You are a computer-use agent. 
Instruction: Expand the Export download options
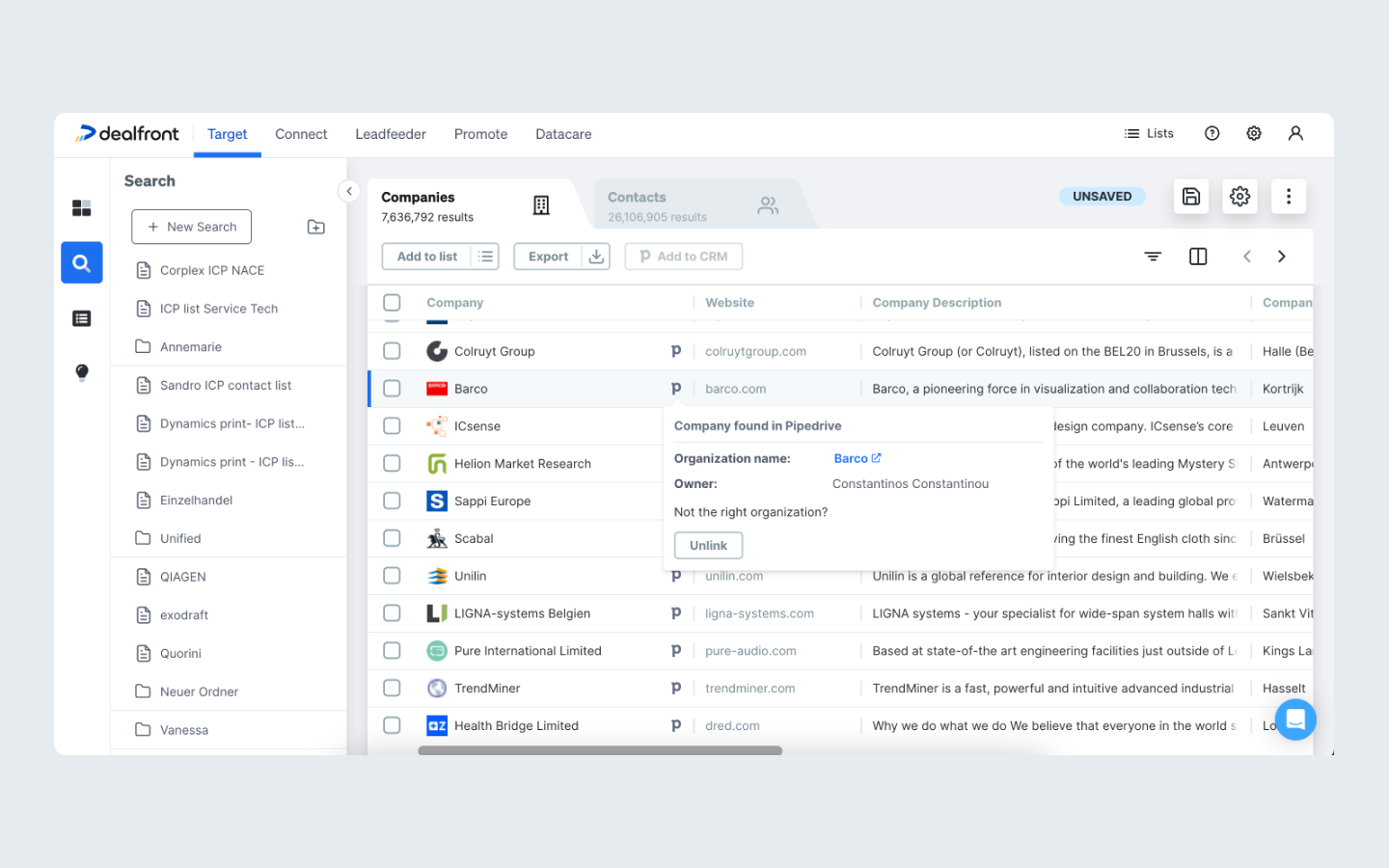pyautogui.click(x=596, y=256)
